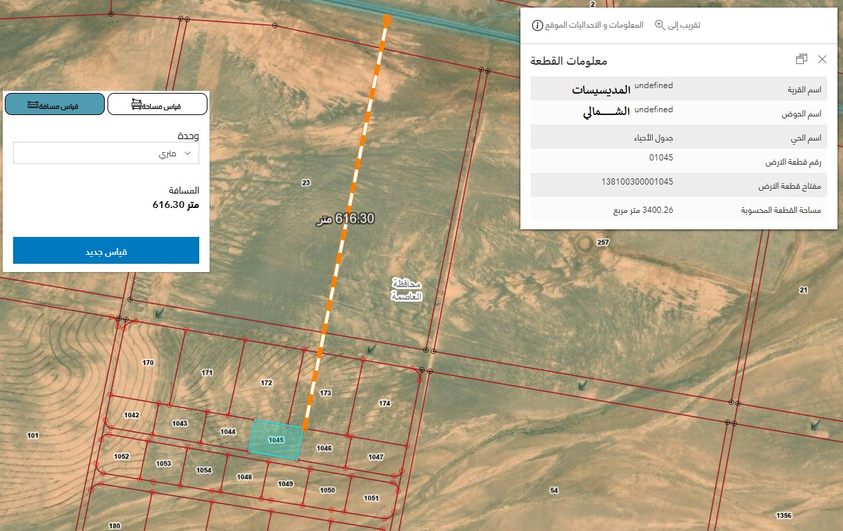Click the area icon in قياس مساحة tab
Screen dimensions: 843x531
137,104
